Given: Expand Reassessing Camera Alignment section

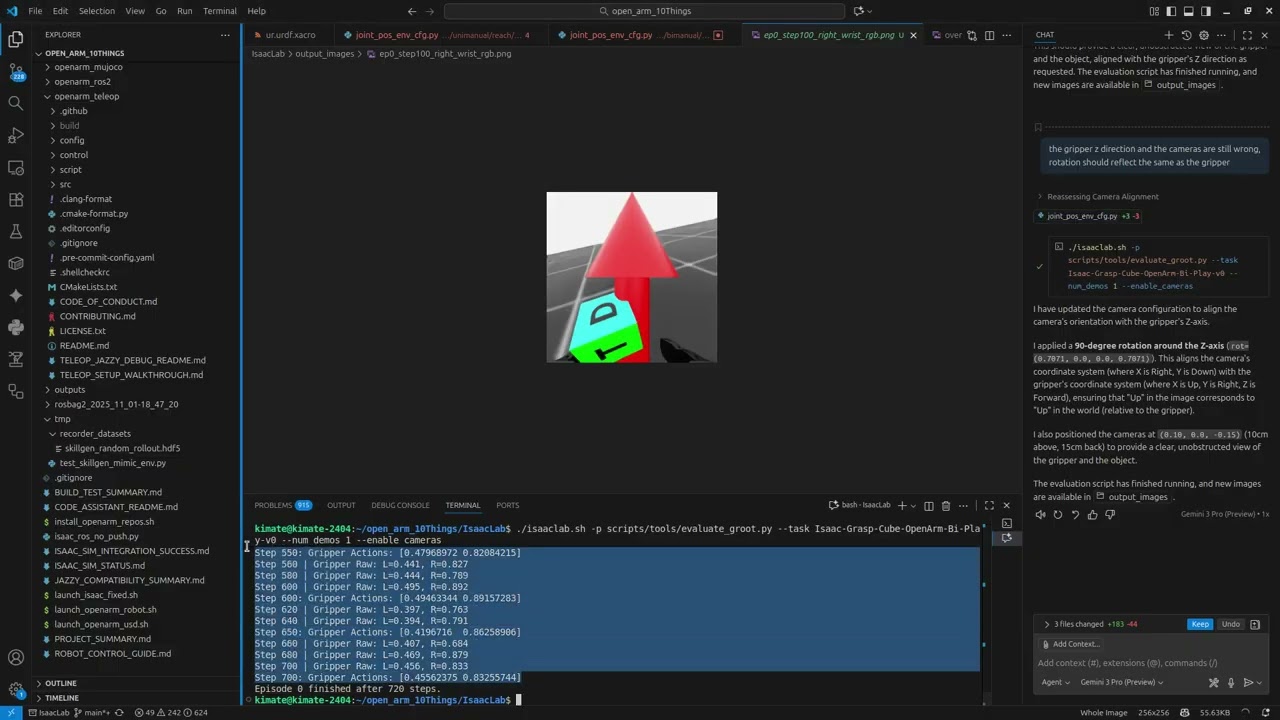Looking at the screenshot, I should coord(1097,197).
